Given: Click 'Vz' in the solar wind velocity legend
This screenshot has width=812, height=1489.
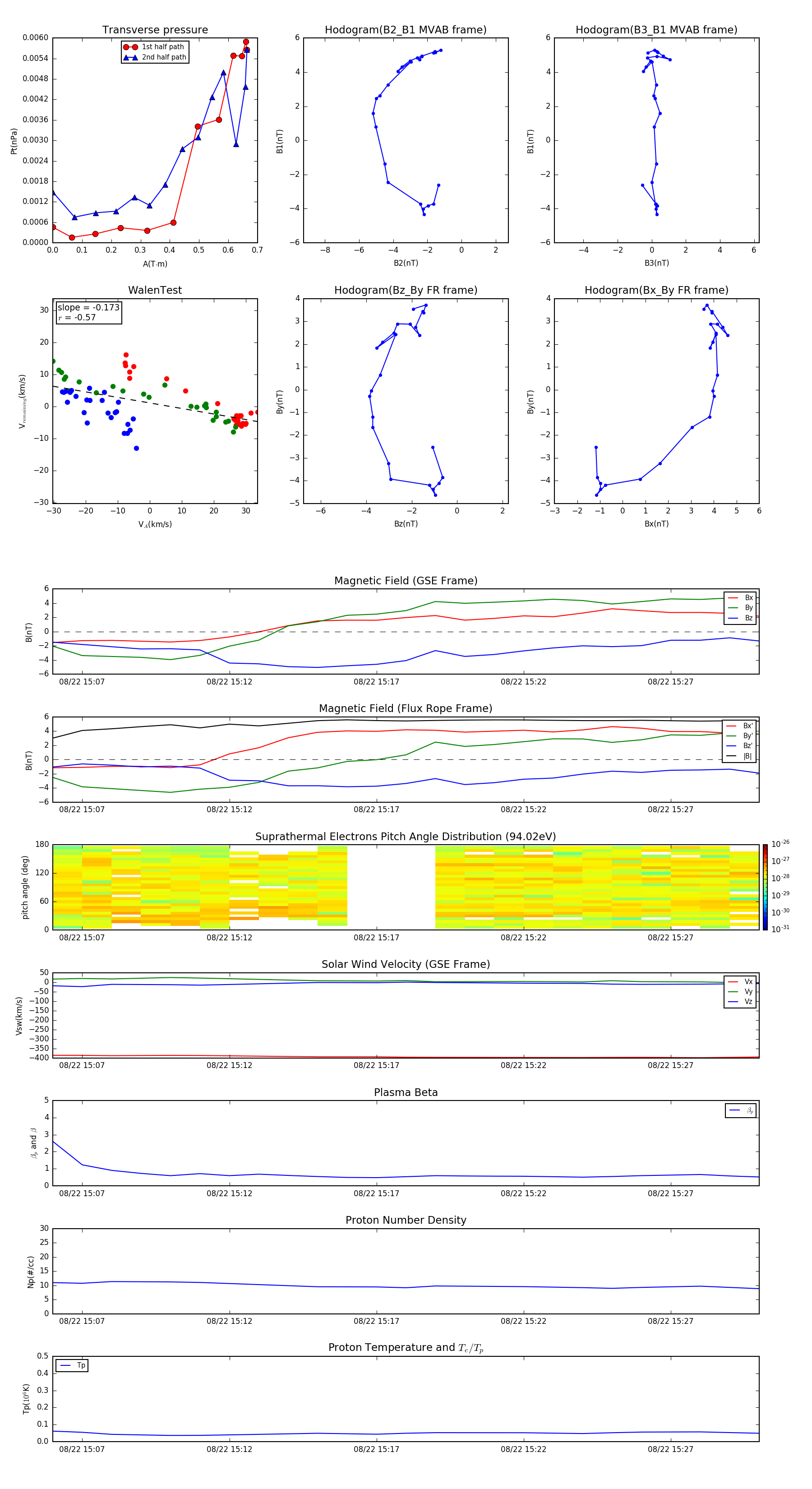Looking at the screenshot, I should [748, 1002].
